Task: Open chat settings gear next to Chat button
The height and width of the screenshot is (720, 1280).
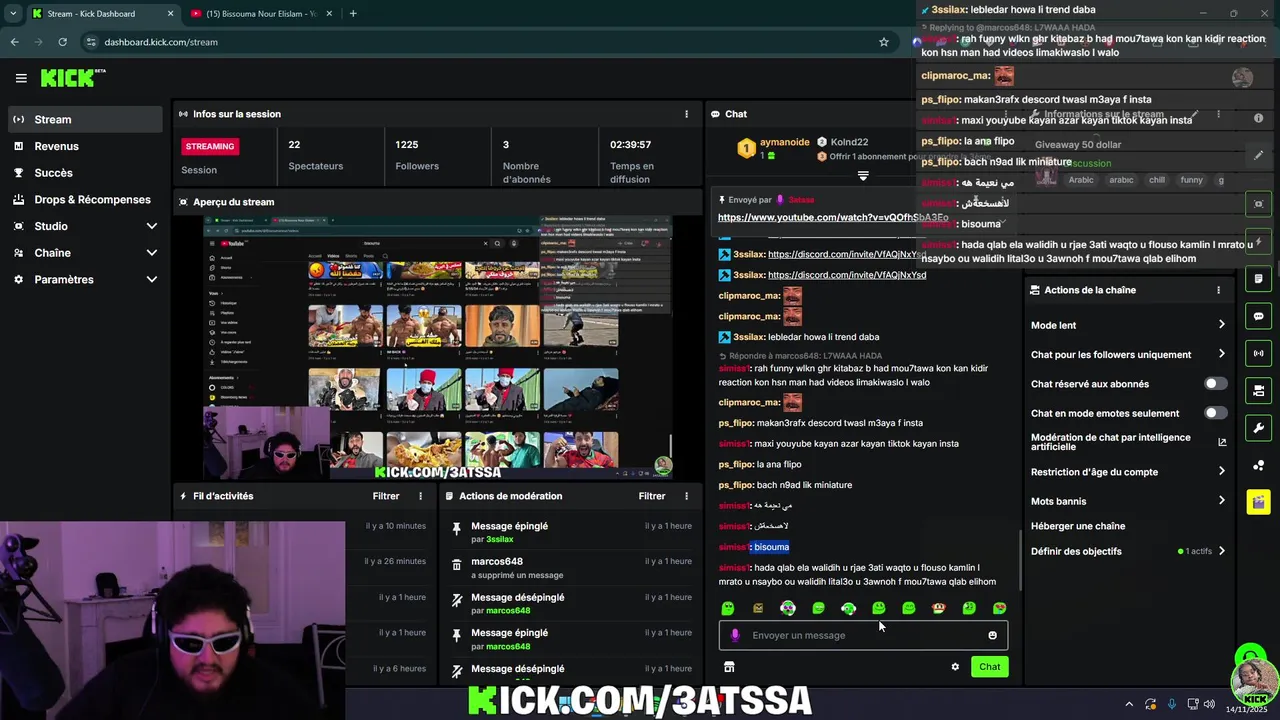Action: [955, 667]
